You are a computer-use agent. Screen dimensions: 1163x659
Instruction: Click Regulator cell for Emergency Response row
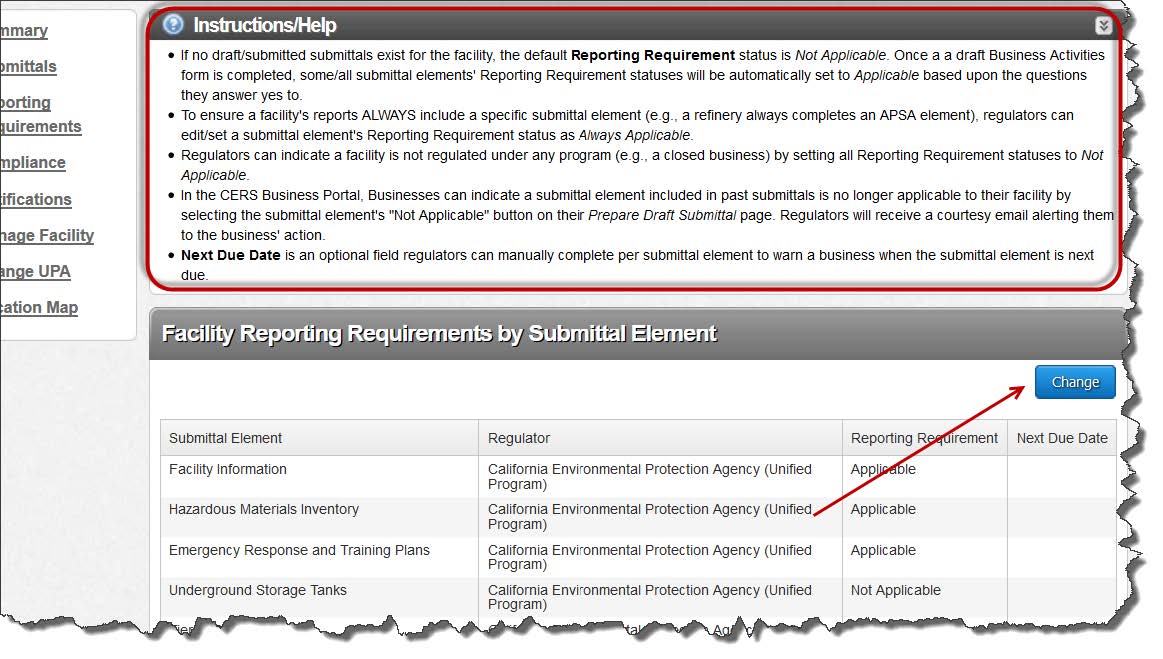pos(660,557)
